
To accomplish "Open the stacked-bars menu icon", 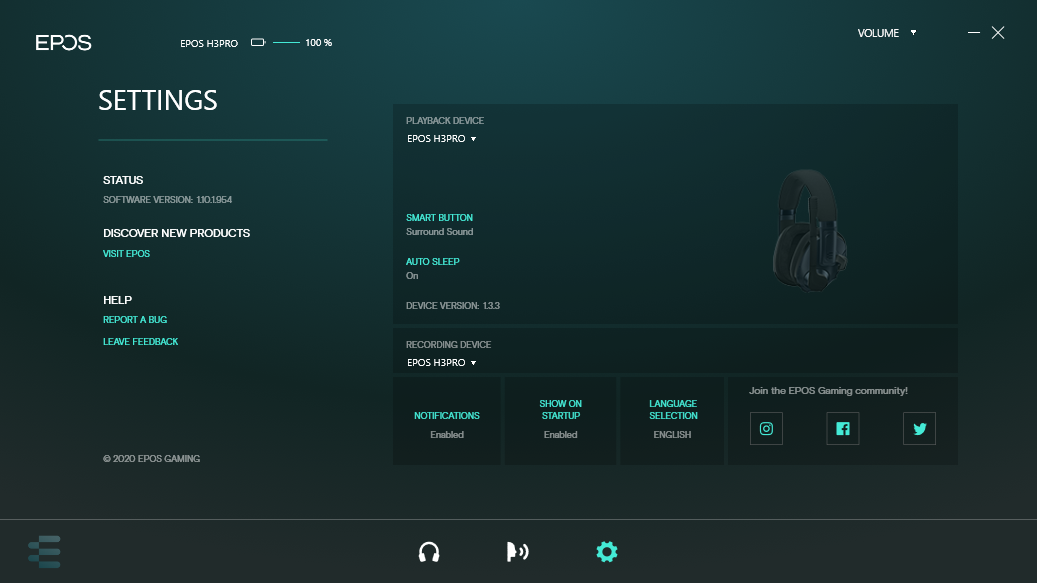I will tap(44, 552).
